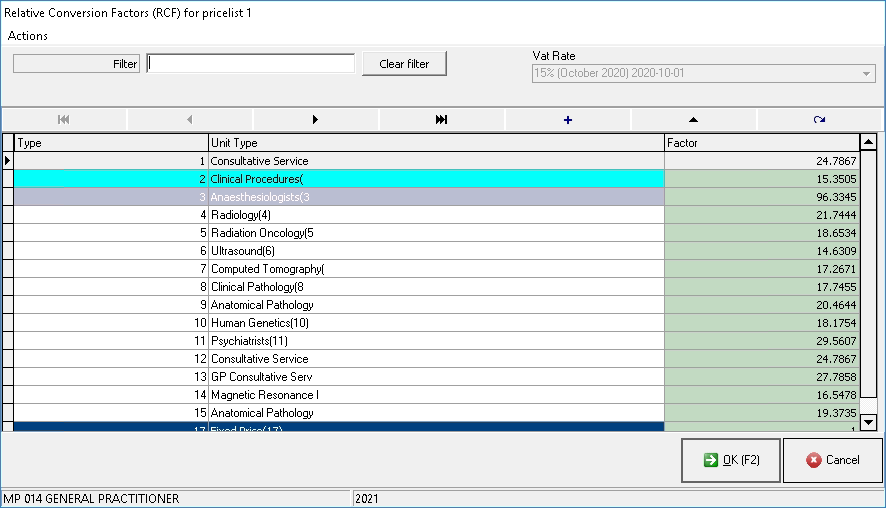Select the Clinical Procedures row

point(435,179)
